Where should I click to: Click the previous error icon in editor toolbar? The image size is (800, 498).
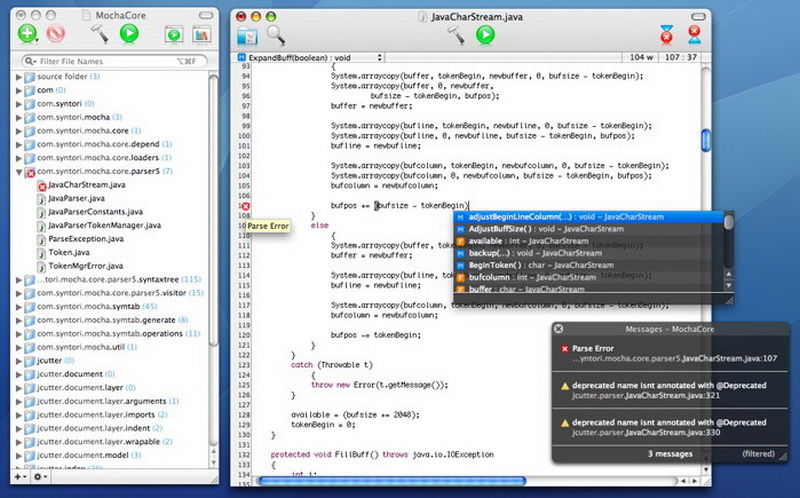[666, 35]
